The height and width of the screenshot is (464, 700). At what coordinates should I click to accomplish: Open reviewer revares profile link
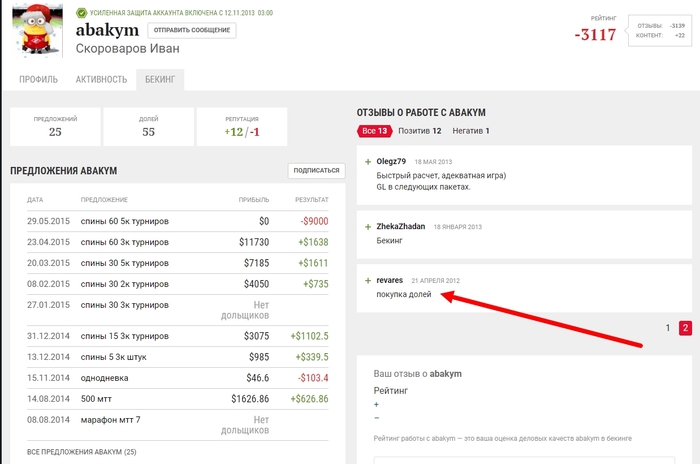389,280
